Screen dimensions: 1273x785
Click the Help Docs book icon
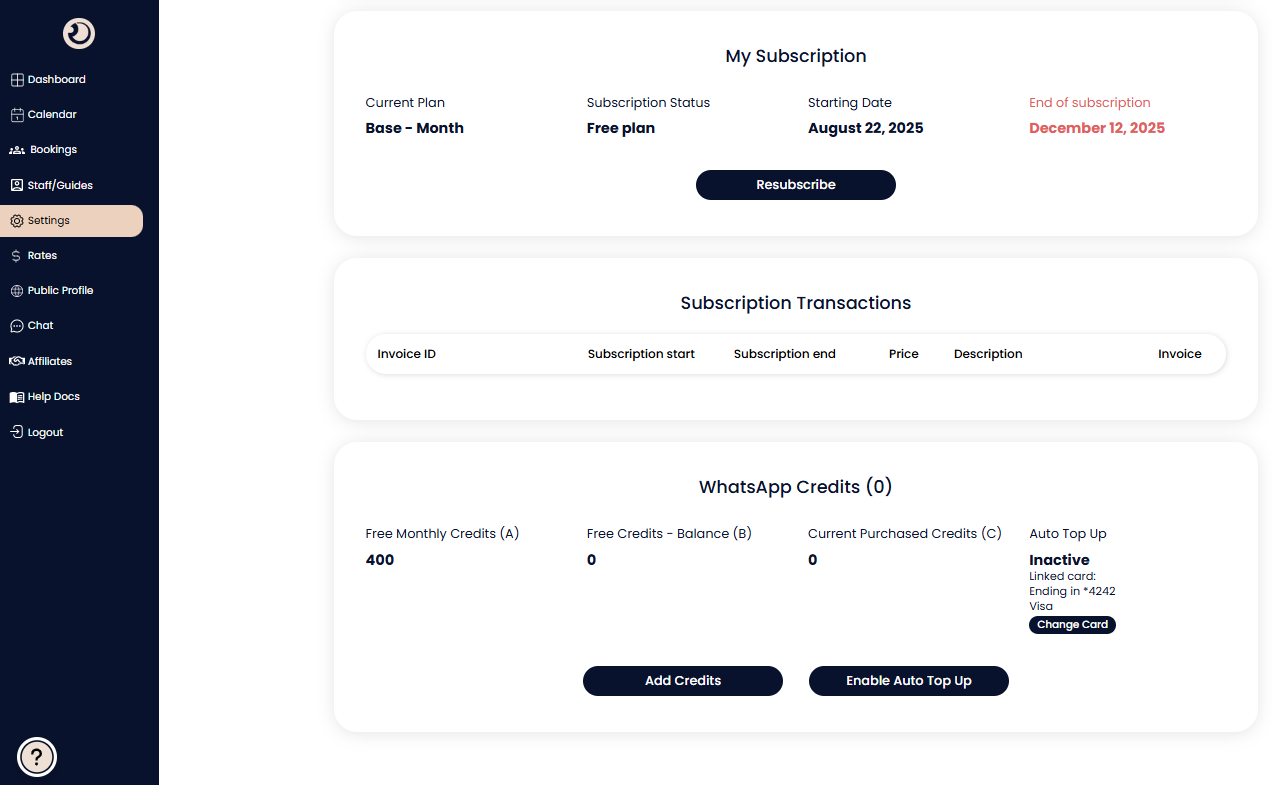17,397
